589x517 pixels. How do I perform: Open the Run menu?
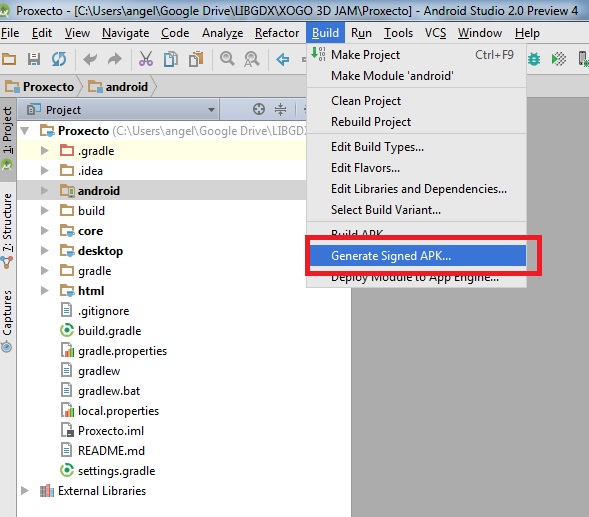[361, 33]
